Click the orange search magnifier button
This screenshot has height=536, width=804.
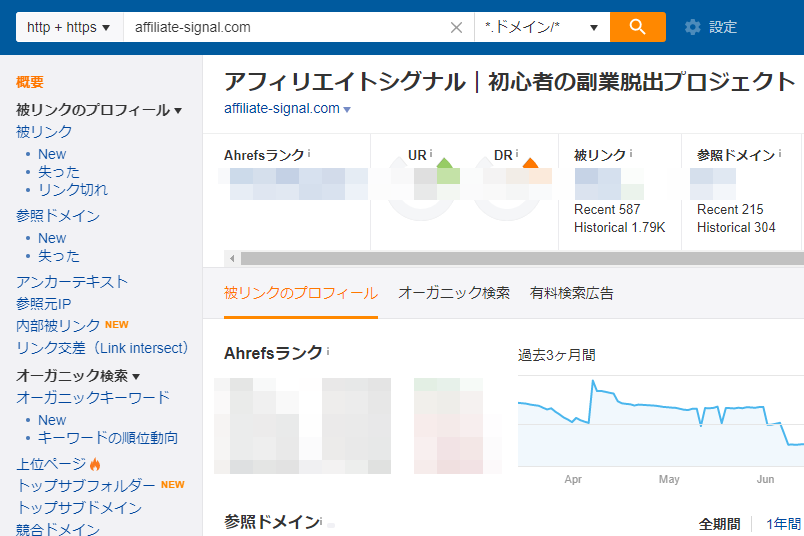coord(637,27)
